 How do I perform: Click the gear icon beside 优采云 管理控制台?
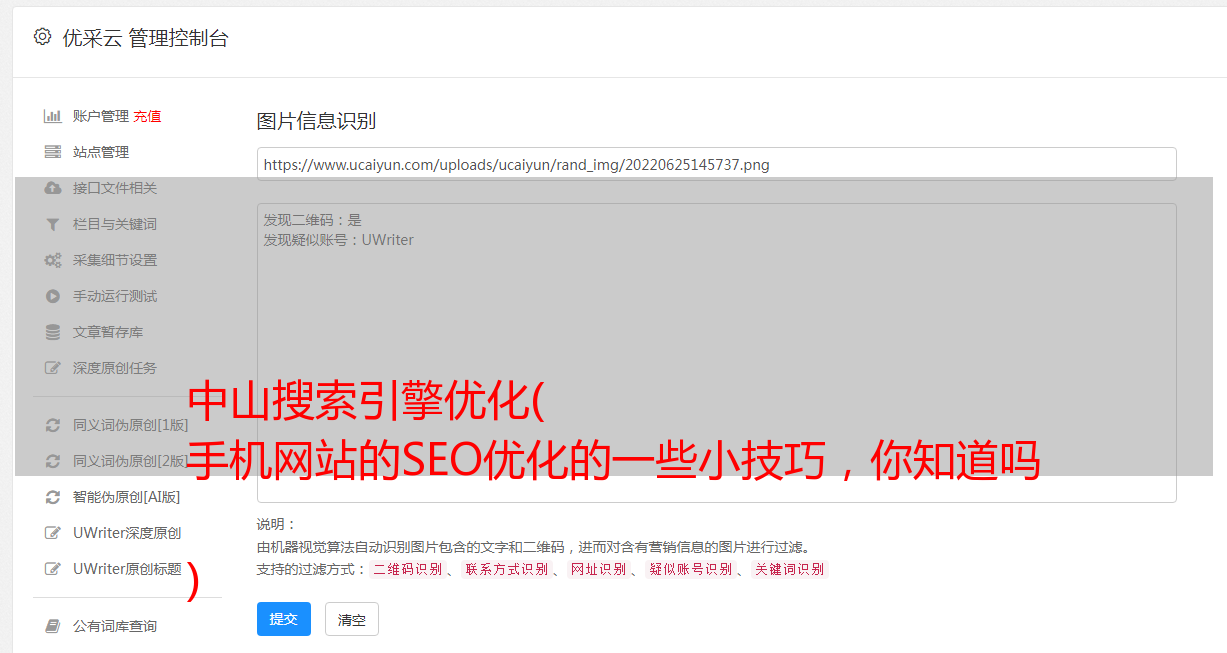42,37
